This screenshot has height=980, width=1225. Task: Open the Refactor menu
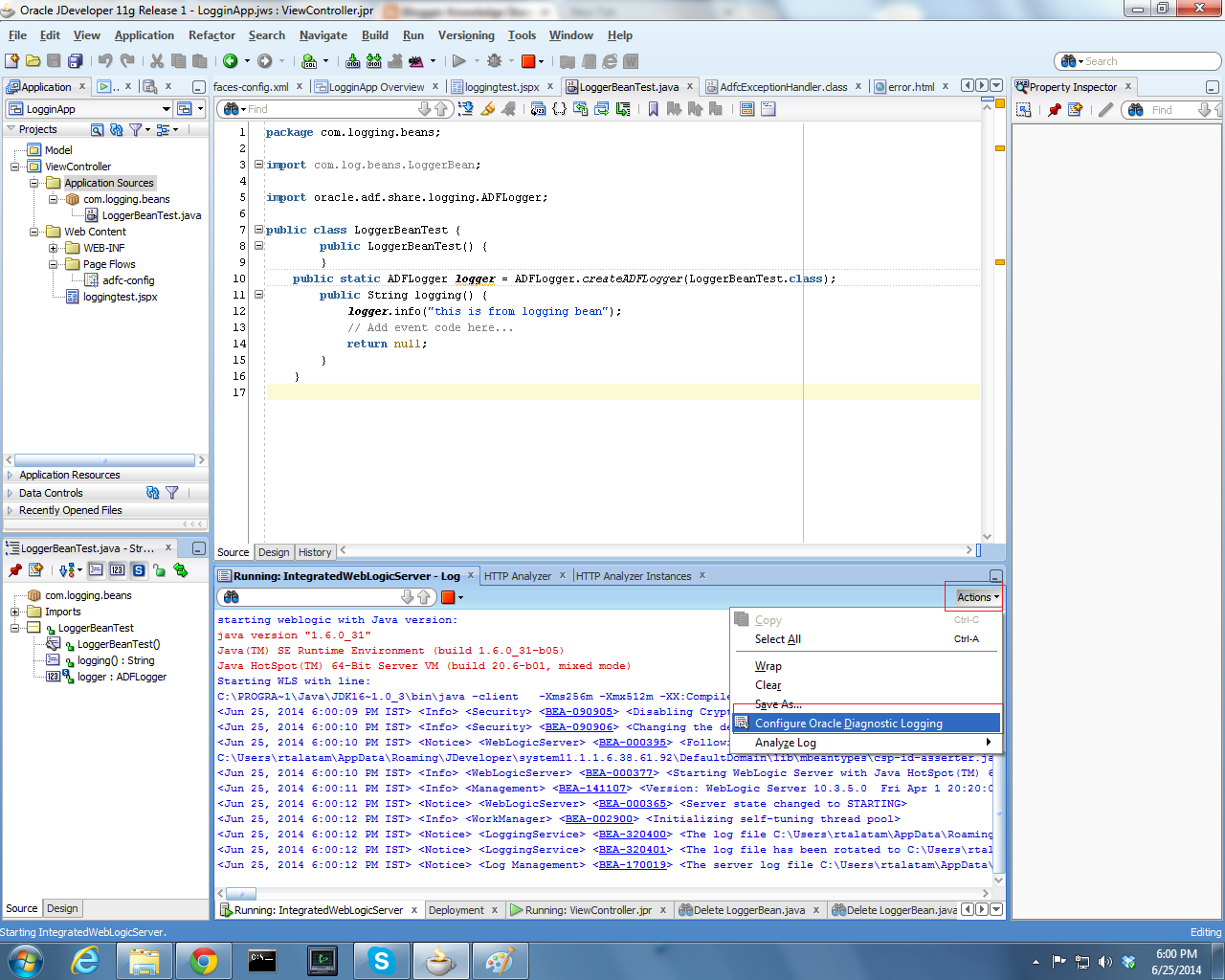click(x=212, y=35)
